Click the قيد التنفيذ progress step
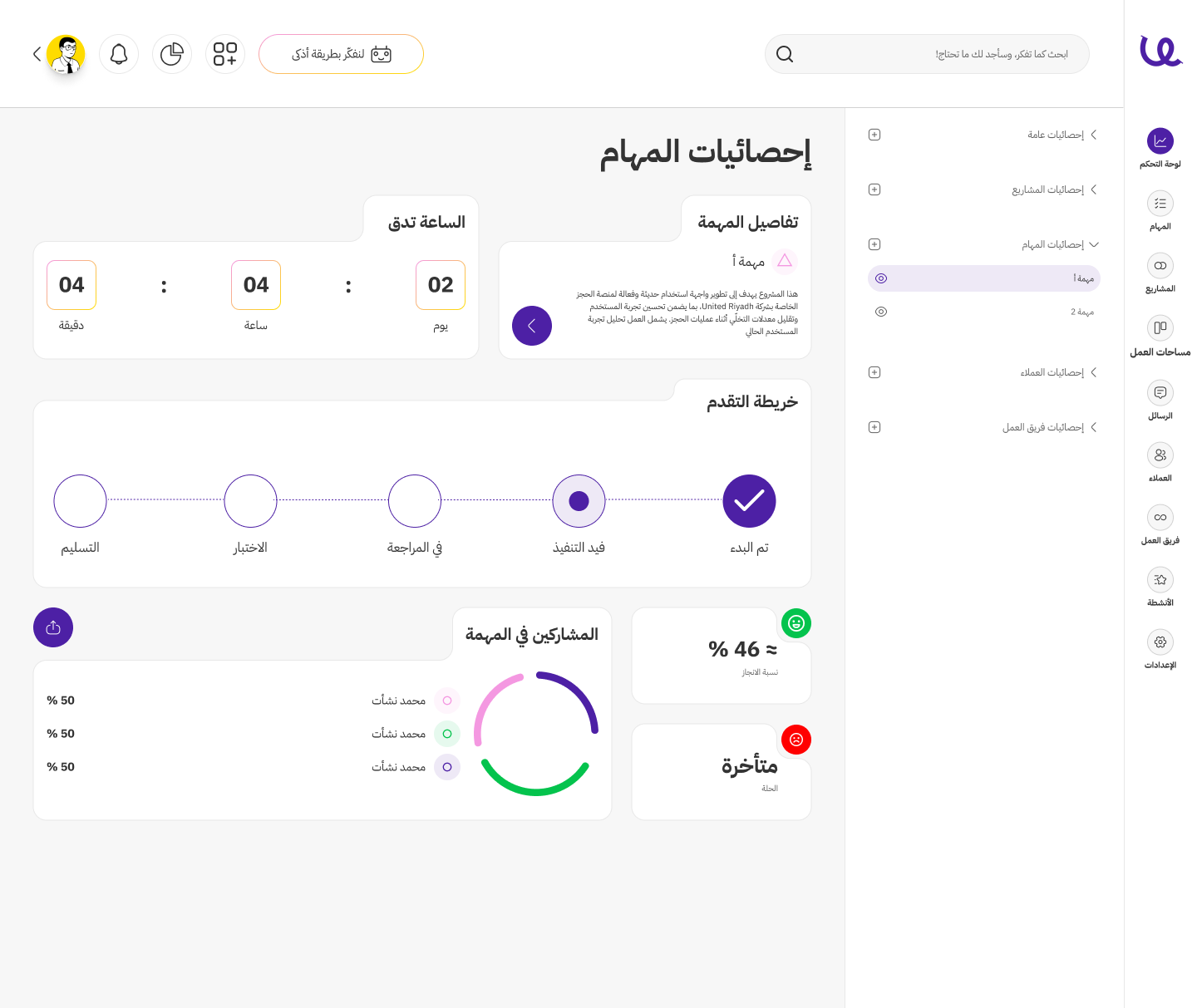 click(579, 501)
